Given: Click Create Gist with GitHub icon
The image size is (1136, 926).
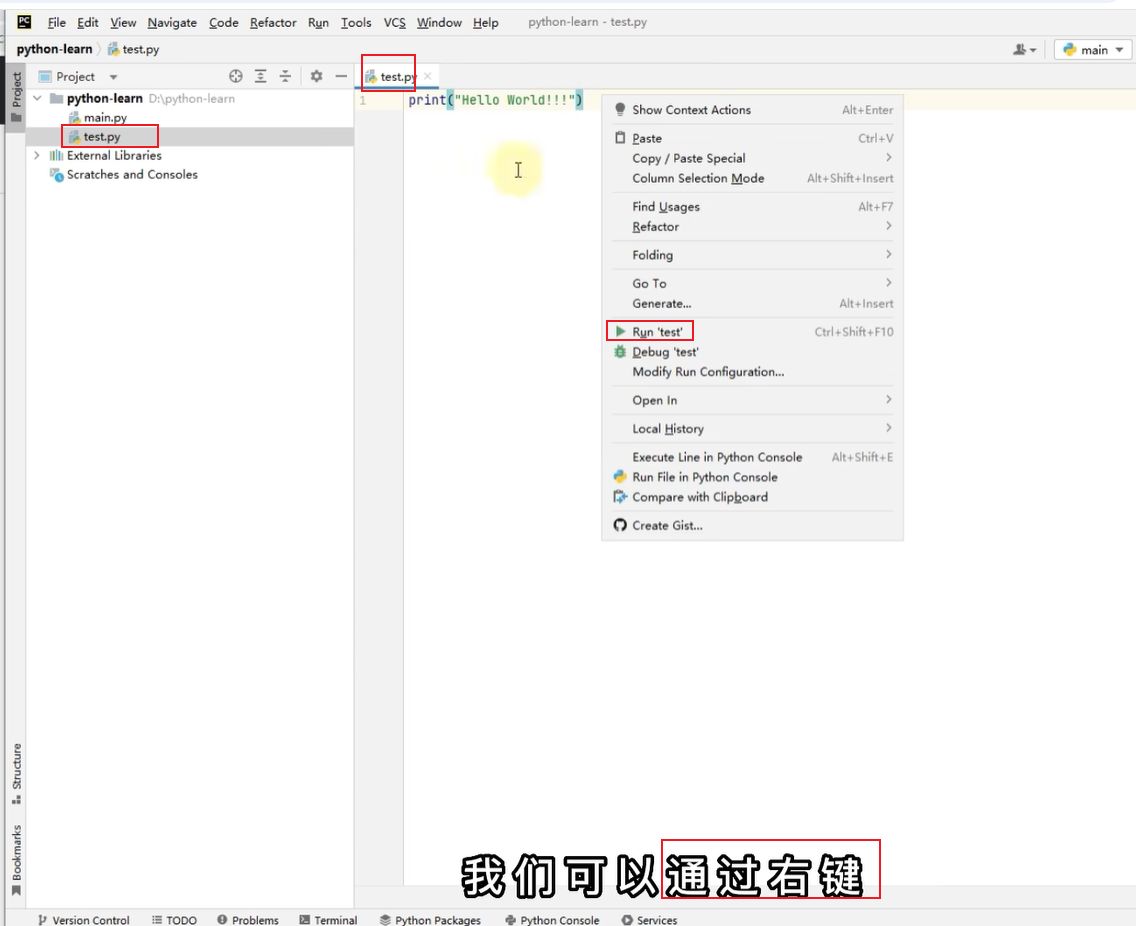Looking at the screenshot, I should (x=666, y=526).
